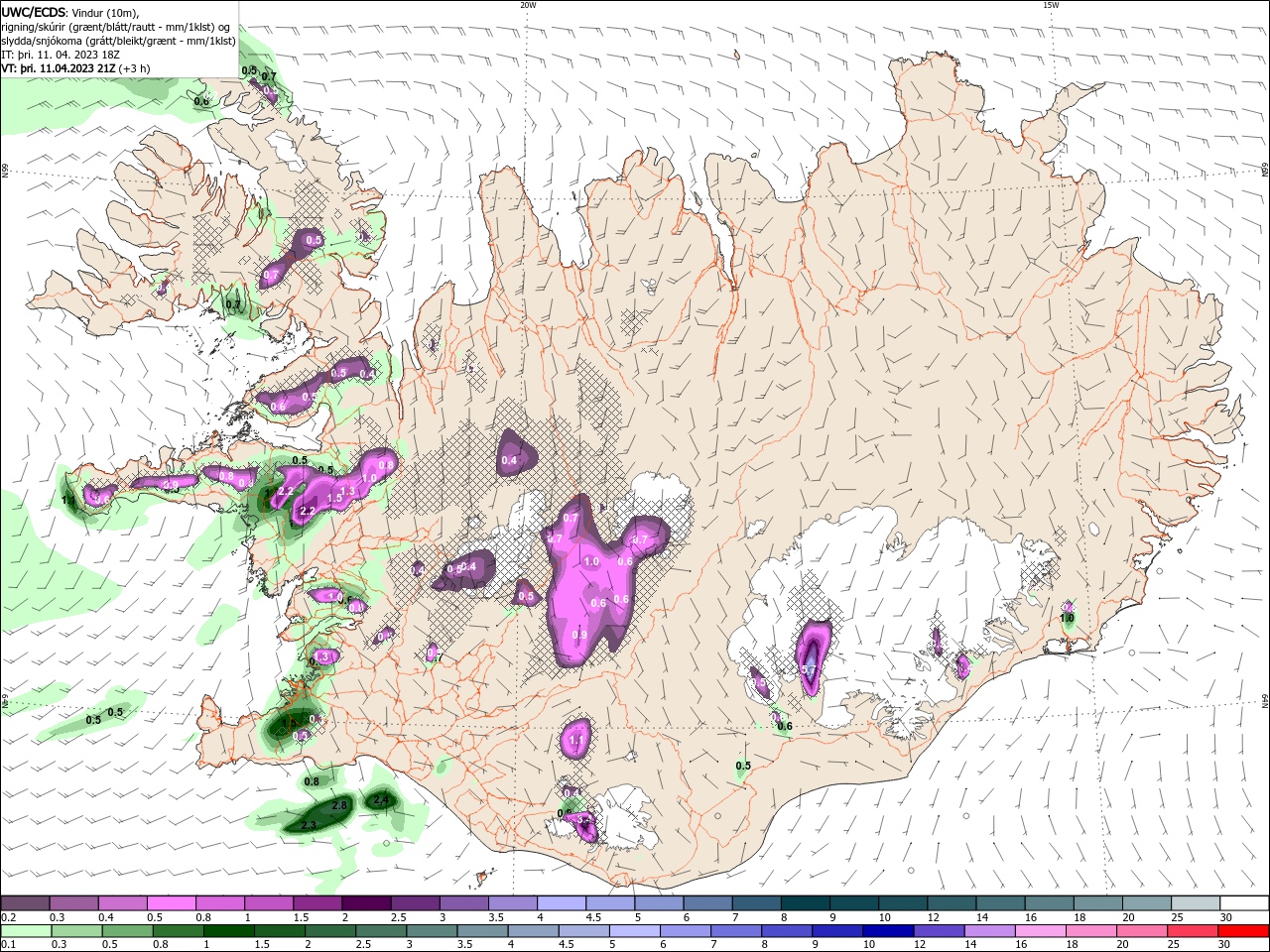Click the rain legend swatch between 25 and 30

pyautogui.click(x=1192, y=931)
